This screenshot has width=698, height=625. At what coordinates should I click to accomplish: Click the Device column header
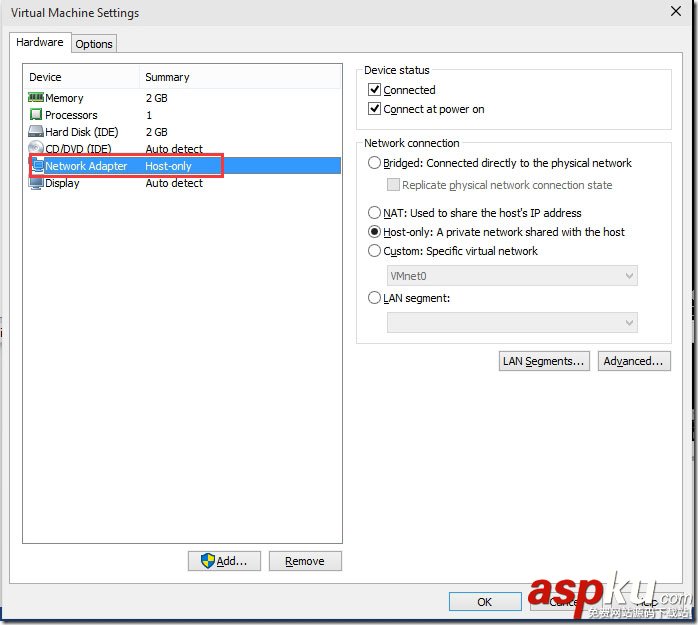click(x=45, y=77)
